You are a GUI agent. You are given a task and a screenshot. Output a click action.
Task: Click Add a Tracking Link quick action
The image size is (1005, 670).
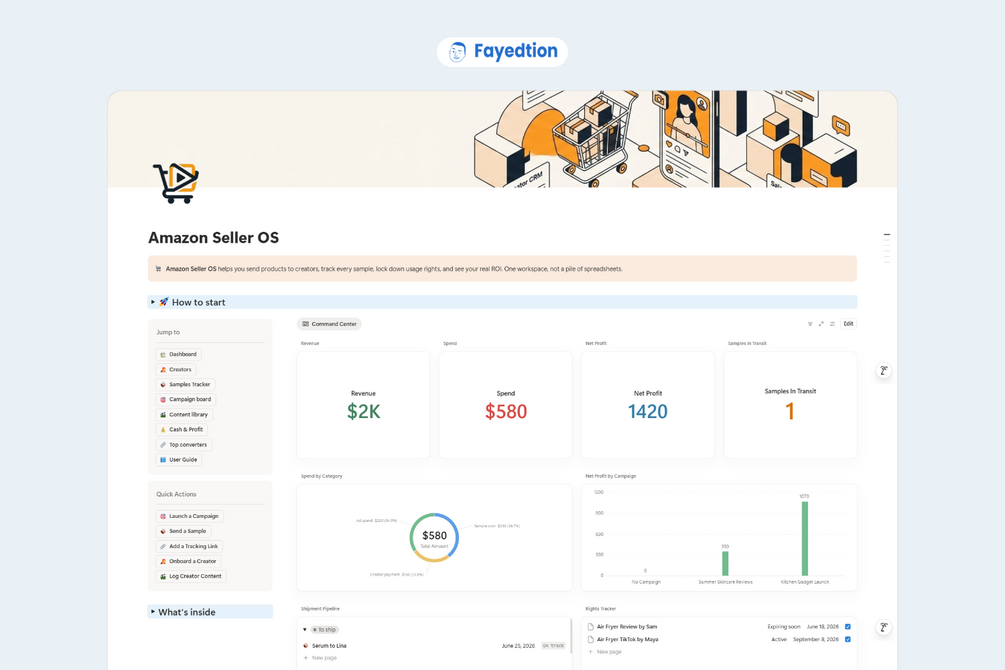pyautogui.click(x=189, y=546)
